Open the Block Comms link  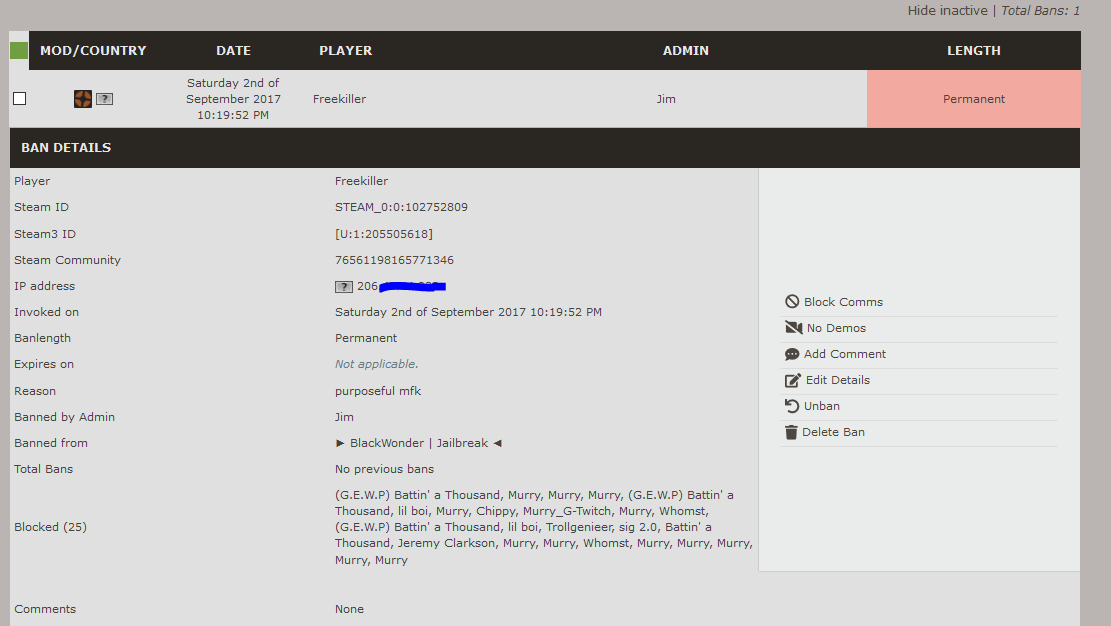[843, 302]
